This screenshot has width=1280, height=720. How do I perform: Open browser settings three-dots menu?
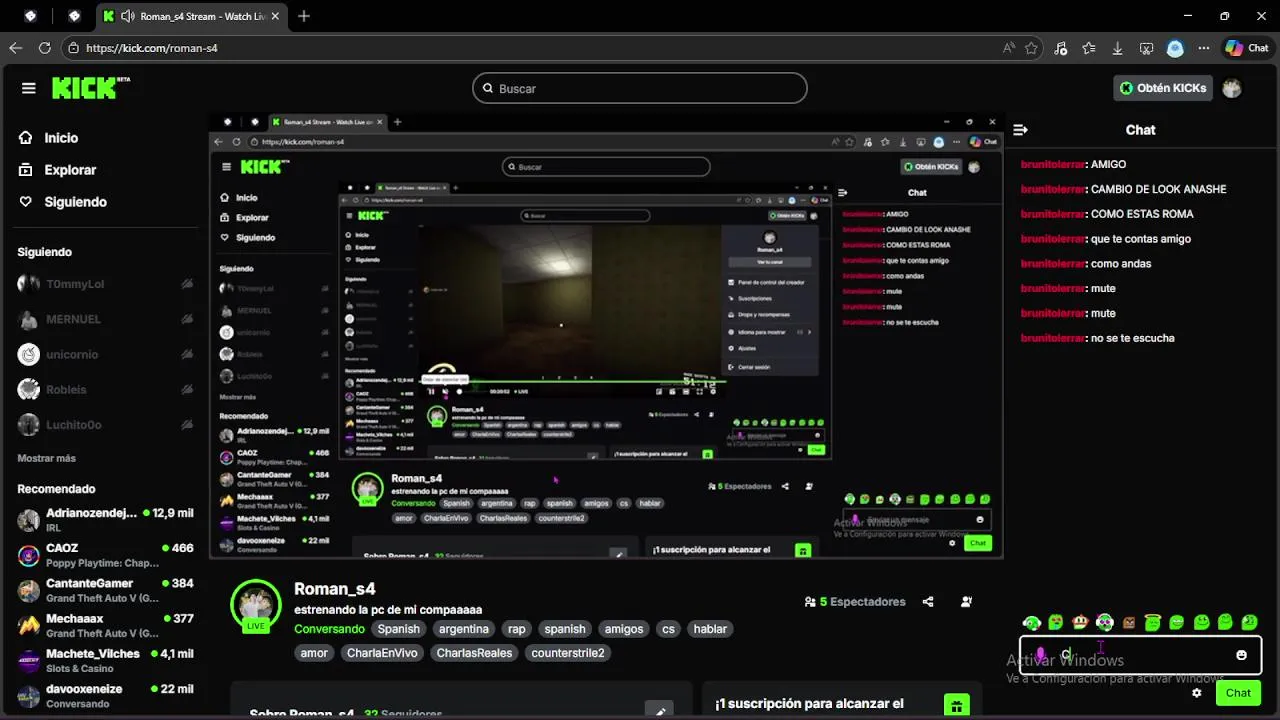point(1203,48)
